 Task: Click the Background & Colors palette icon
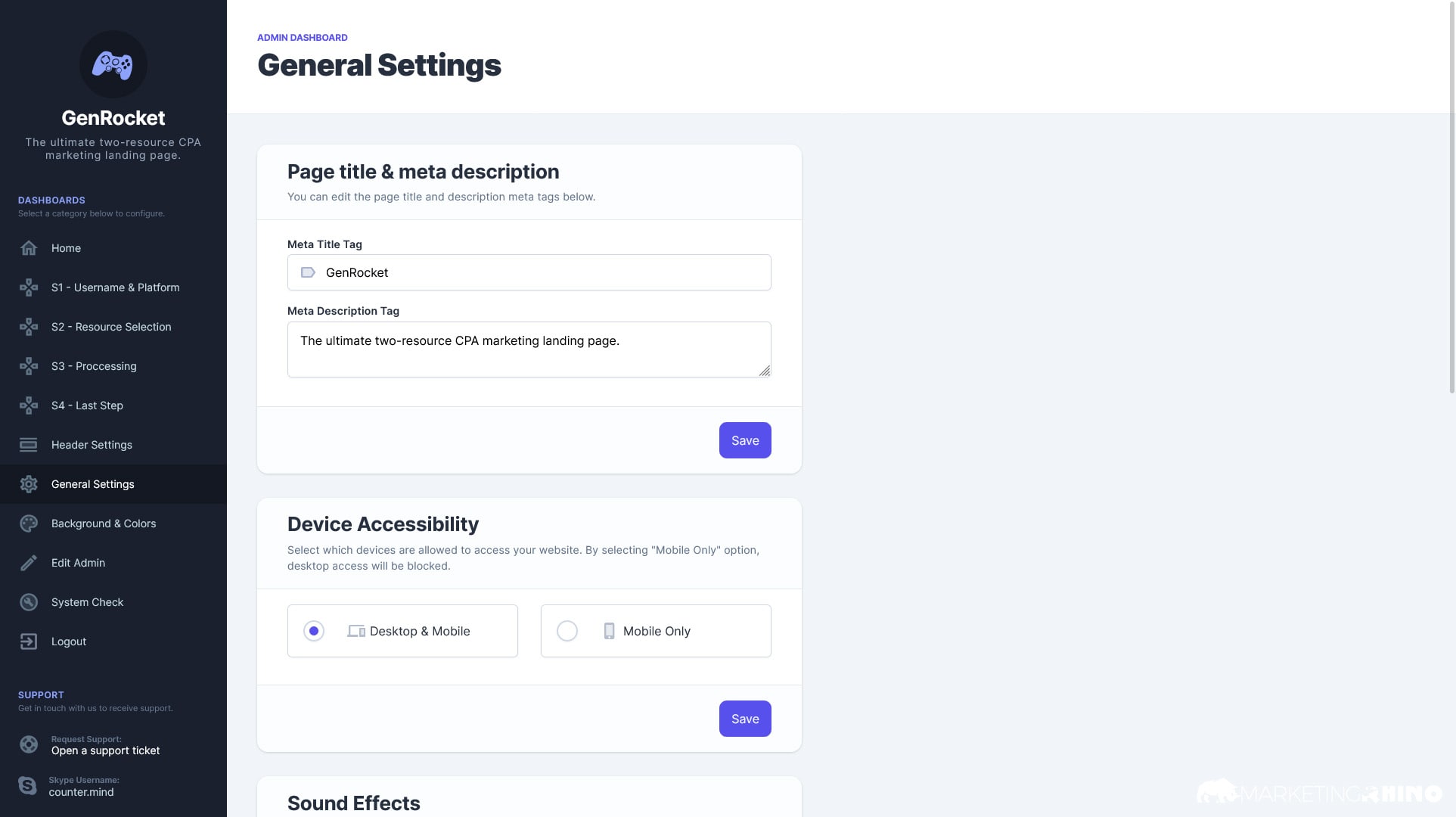[29, 523]
